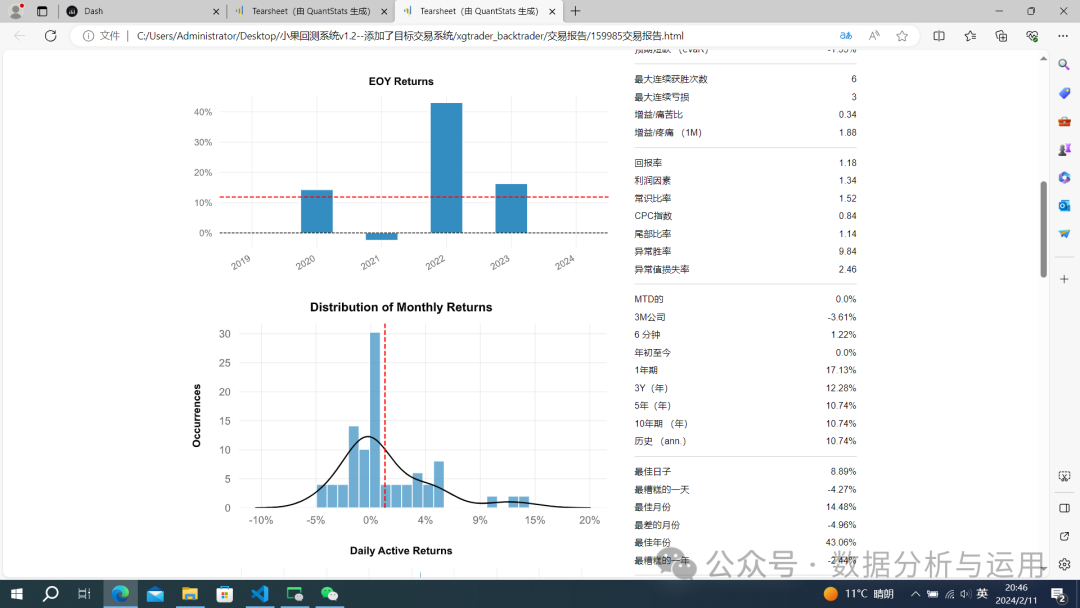
Task: Open Microsoft Store from taskbar
Action: click(x=225, y=594)
